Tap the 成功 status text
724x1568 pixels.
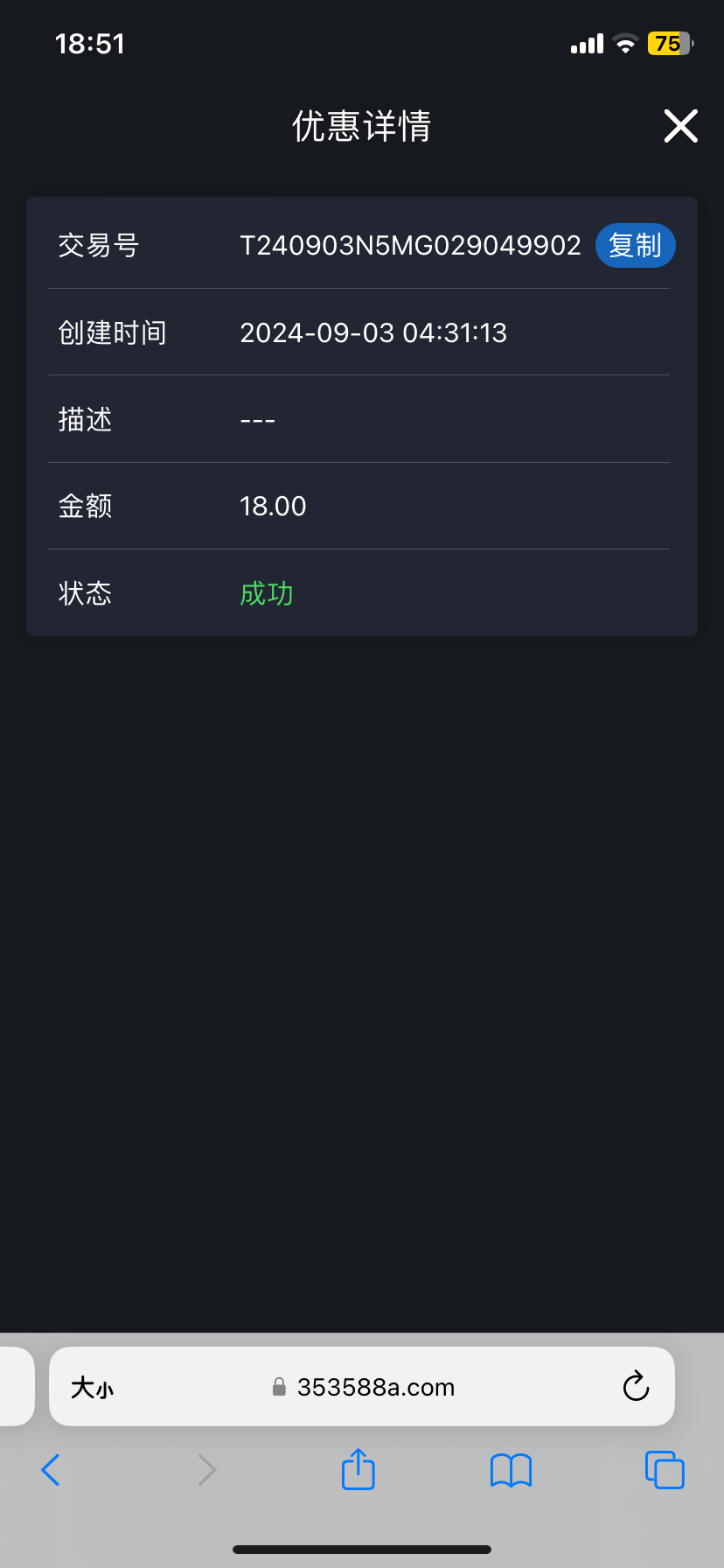[x=266, y=594]
